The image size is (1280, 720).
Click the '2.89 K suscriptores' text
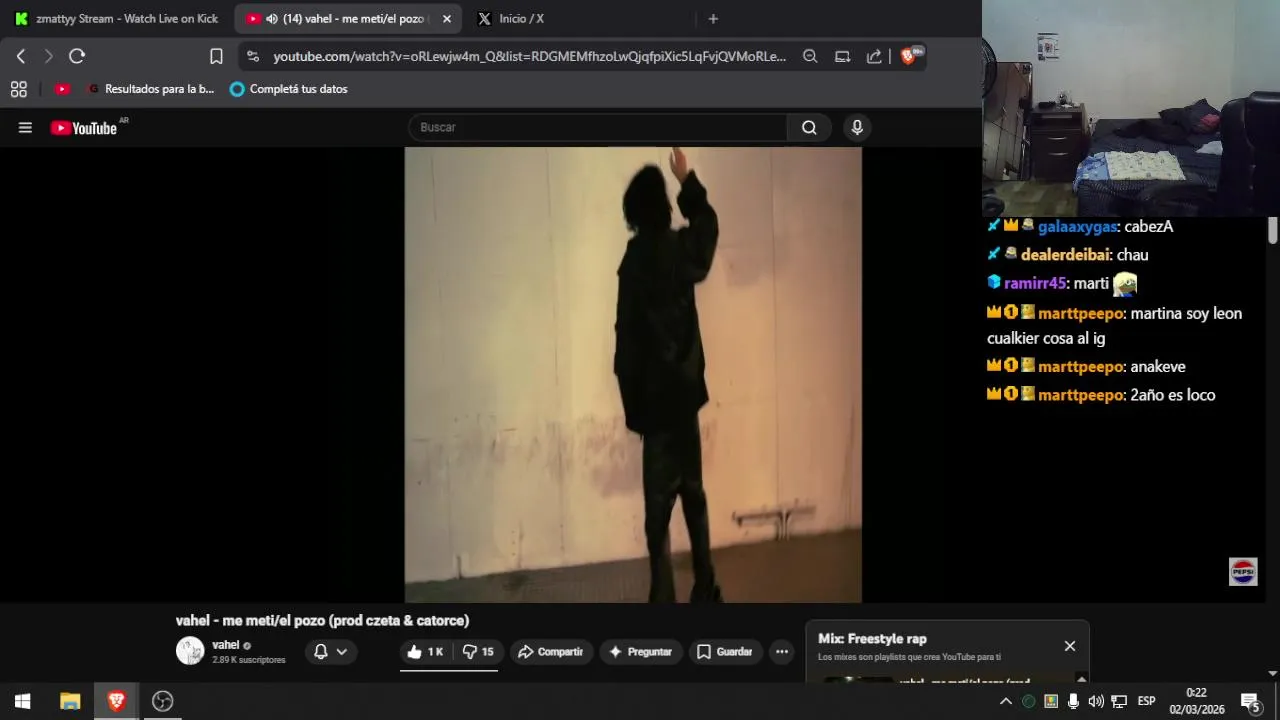click(249, 660)
